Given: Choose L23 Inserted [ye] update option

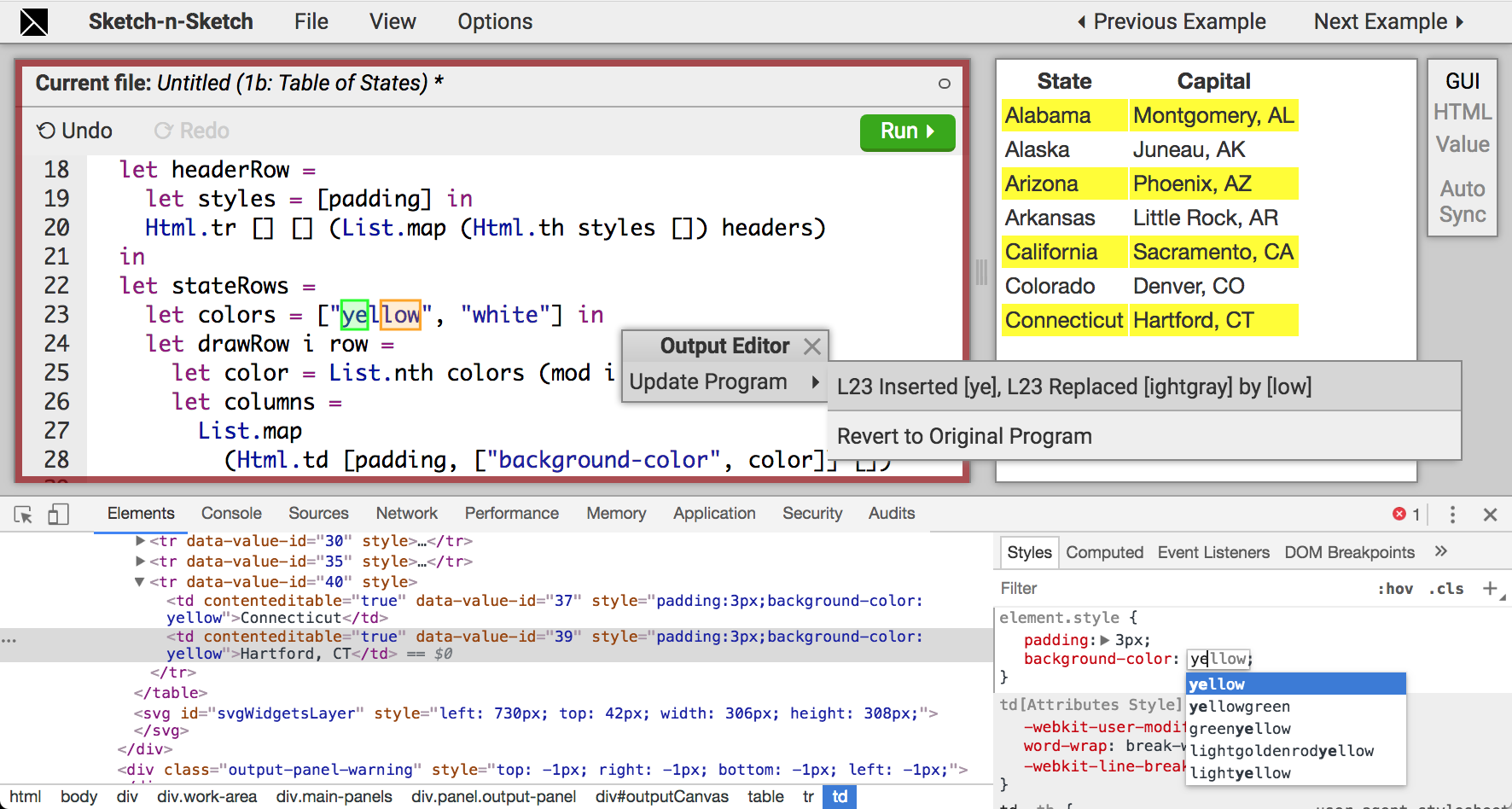Looking at the screenshot, I should (1144, 387).
